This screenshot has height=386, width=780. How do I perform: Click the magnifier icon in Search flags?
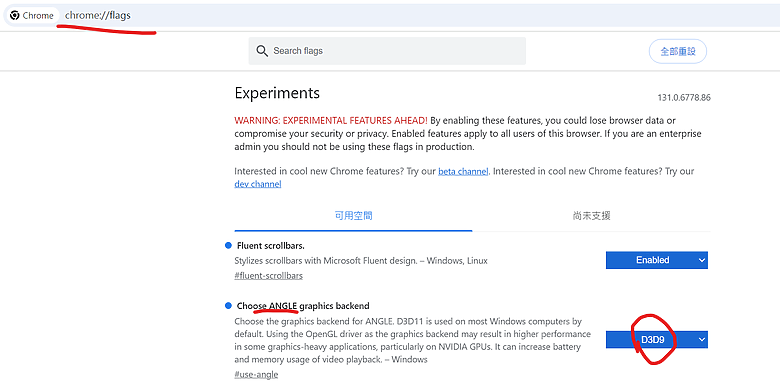[262, 51]
